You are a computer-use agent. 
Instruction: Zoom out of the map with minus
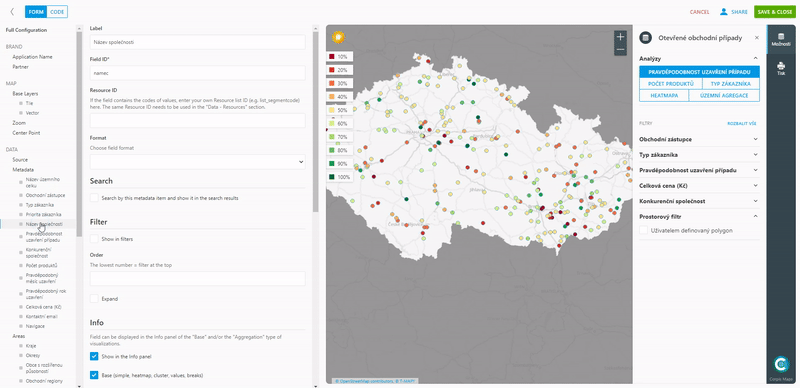pyautogui.click(x=620, y=50)
